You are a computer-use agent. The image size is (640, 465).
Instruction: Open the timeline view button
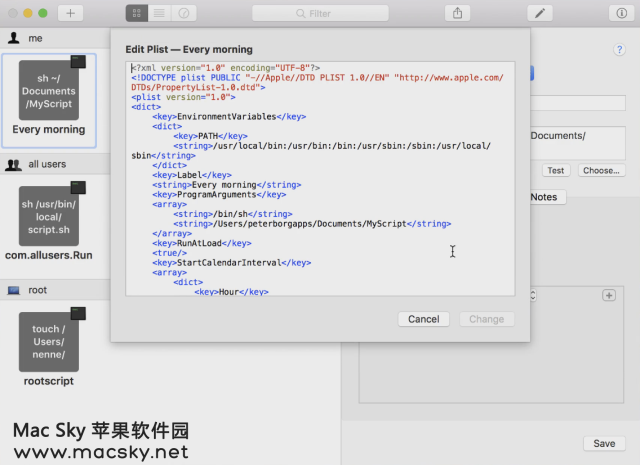click(x=184, y=13)
